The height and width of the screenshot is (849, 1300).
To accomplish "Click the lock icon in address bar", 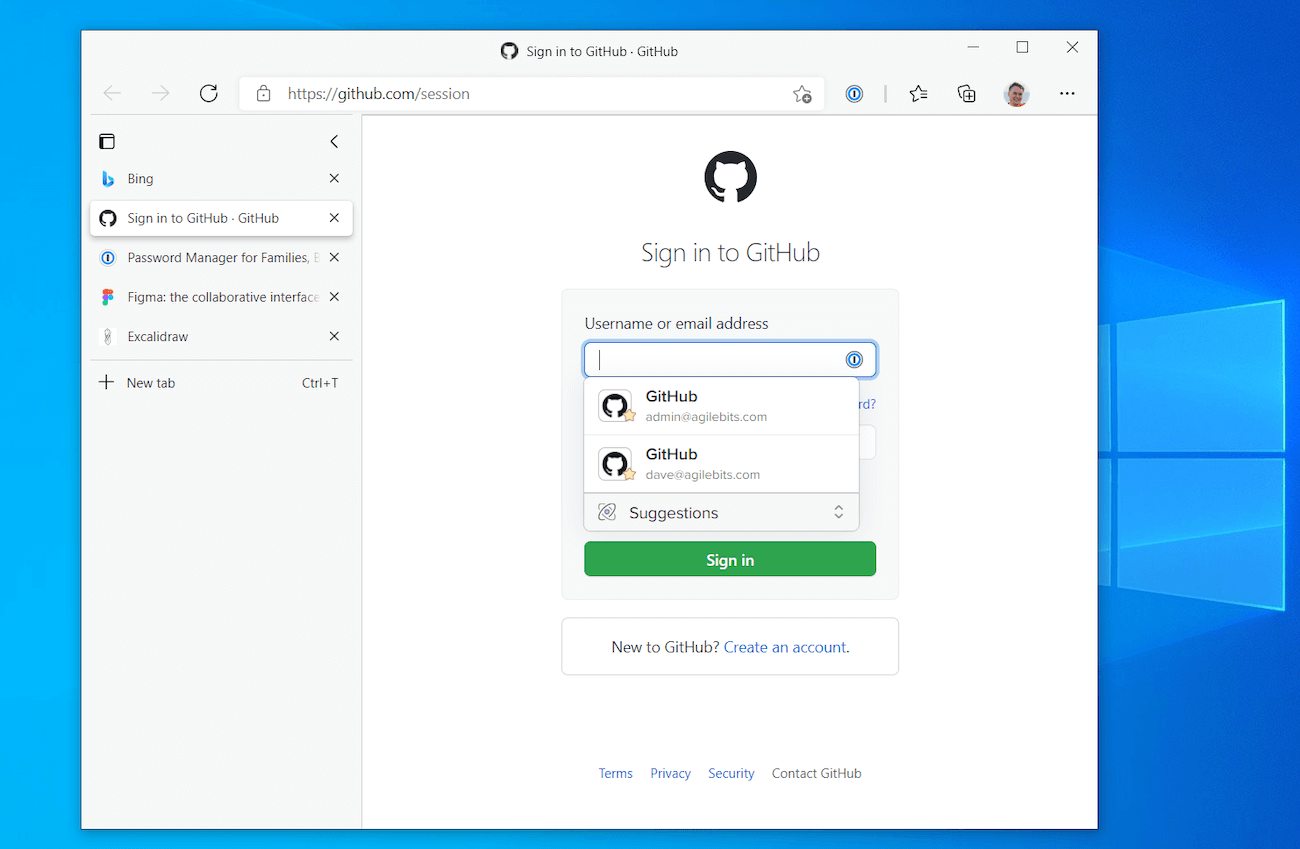I will click(263, 94).
